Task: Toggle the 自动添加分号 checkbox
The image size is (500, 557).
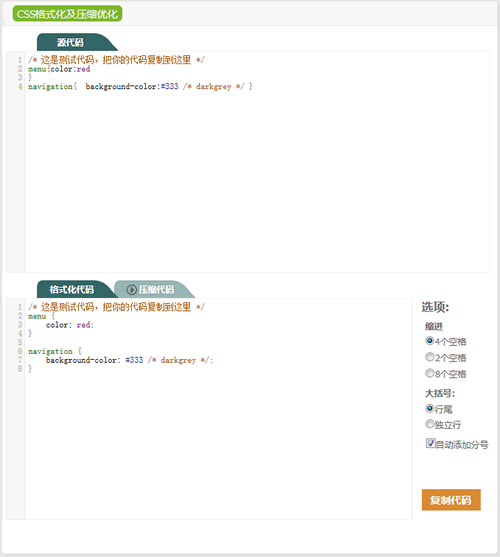Action: [x=430, y=443]
